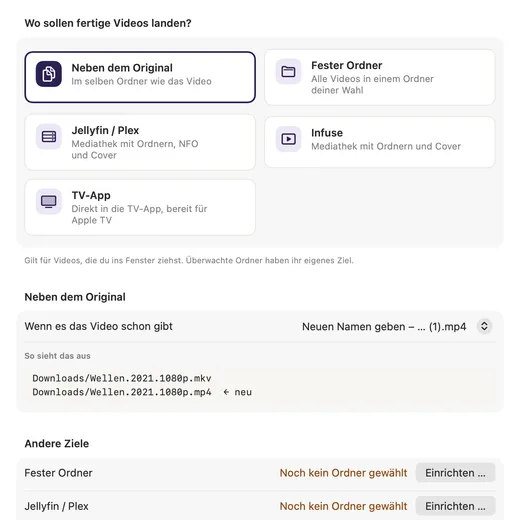Click the Wenn es das Video schon gibt label
The width and height of the screenshot is (520, 520).
click(x=99, y=326)
